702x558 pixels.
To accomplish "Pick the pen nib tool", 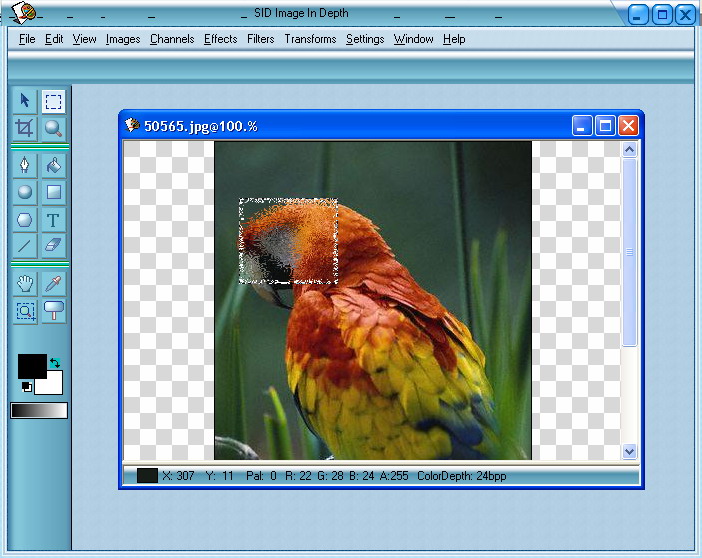I will [25, 165].
